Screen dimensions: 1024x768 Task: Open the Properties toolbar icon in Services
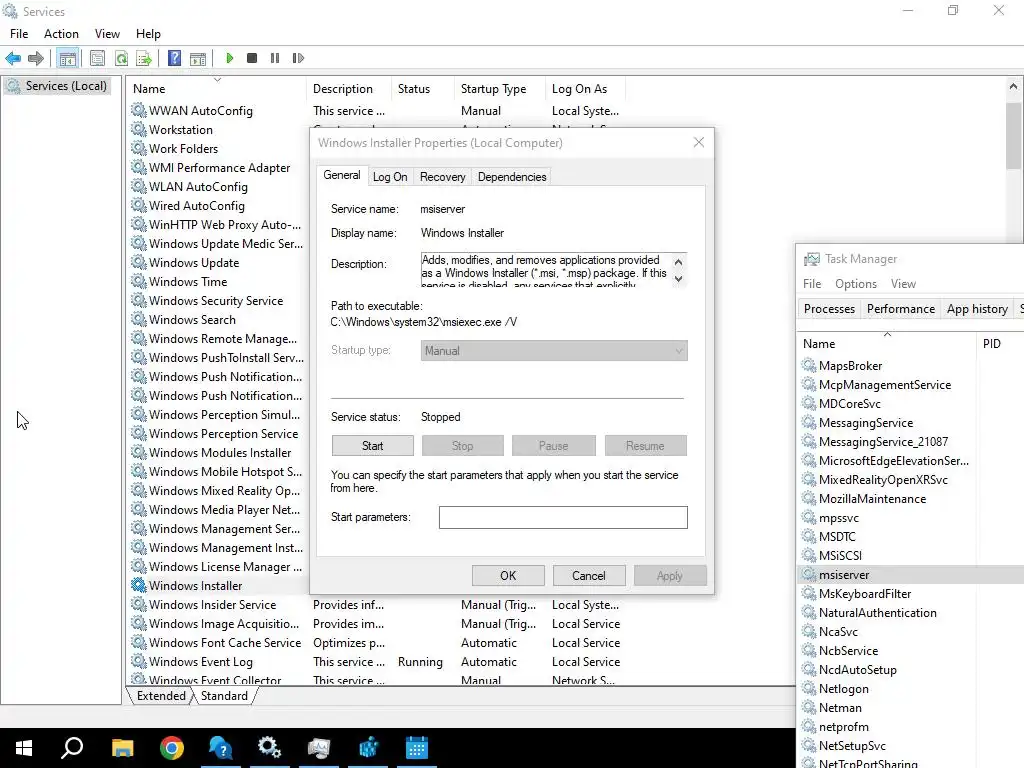coord(97,58)
